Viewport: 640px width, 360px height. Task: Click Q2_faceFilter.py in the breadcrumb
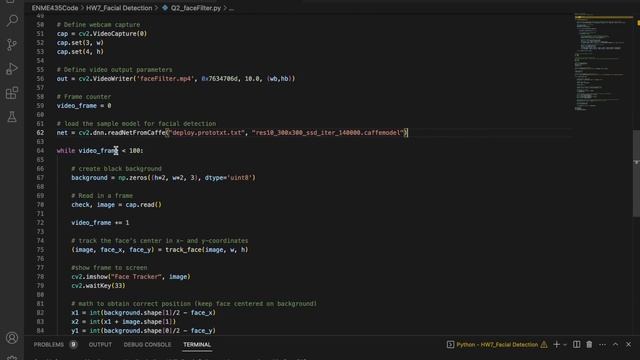[196, 8]
